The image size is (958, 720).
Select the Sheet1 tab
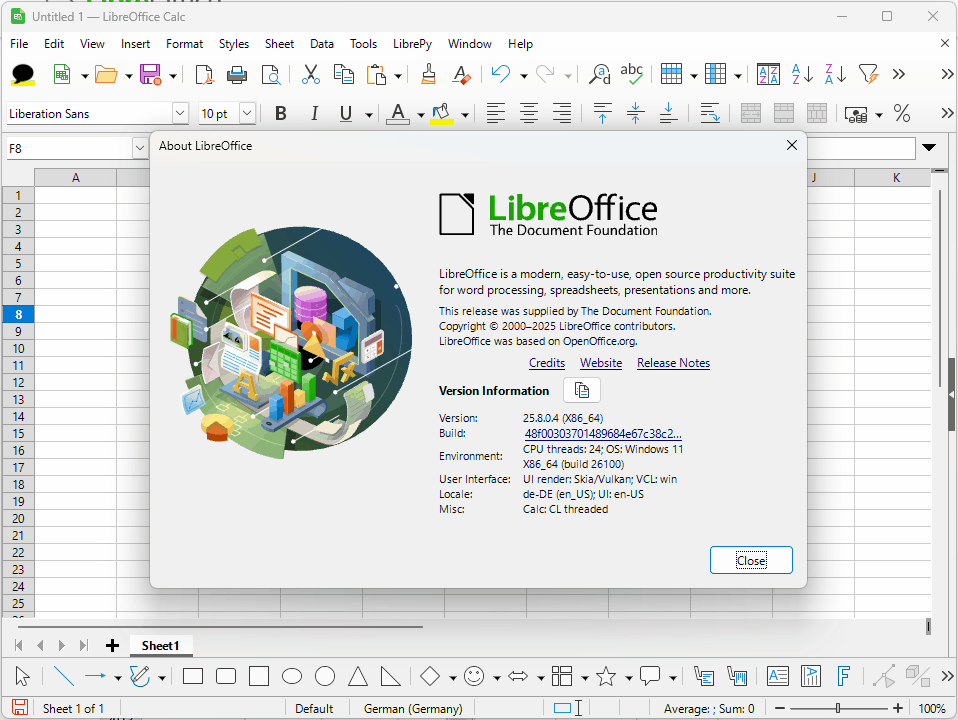coord(161,645)
